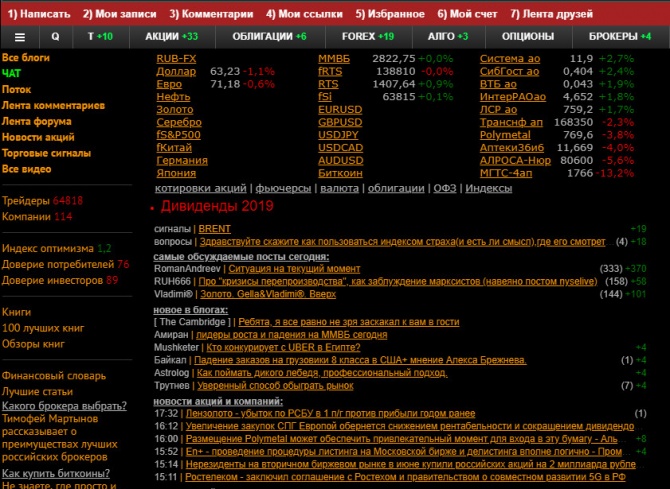Click 'котировки акций' link
Image resolution: width=670 pixels, height=489 pixels.
click(200, 188)
